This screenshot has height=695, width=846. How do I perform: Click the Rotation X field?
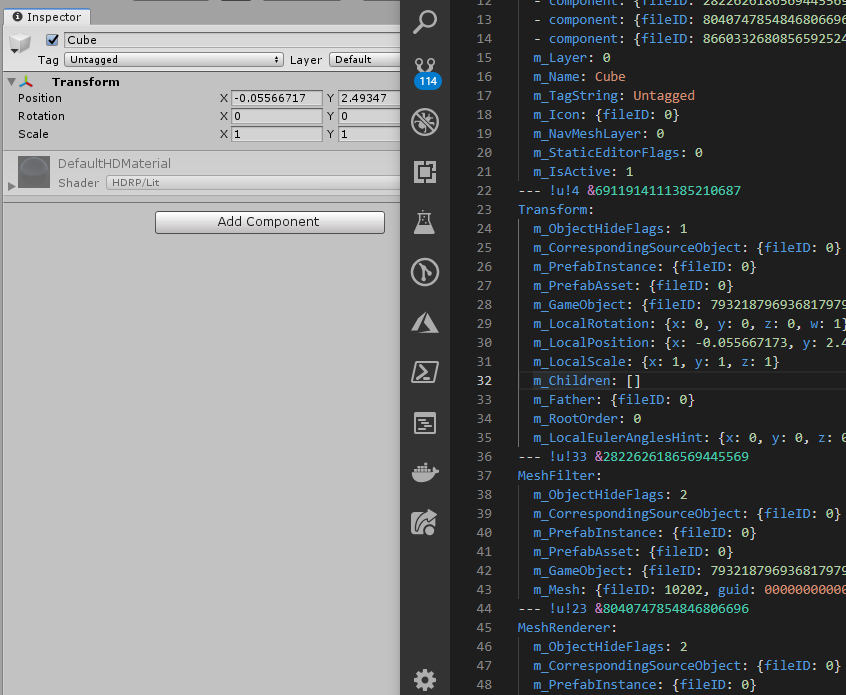tap(277, 116)
